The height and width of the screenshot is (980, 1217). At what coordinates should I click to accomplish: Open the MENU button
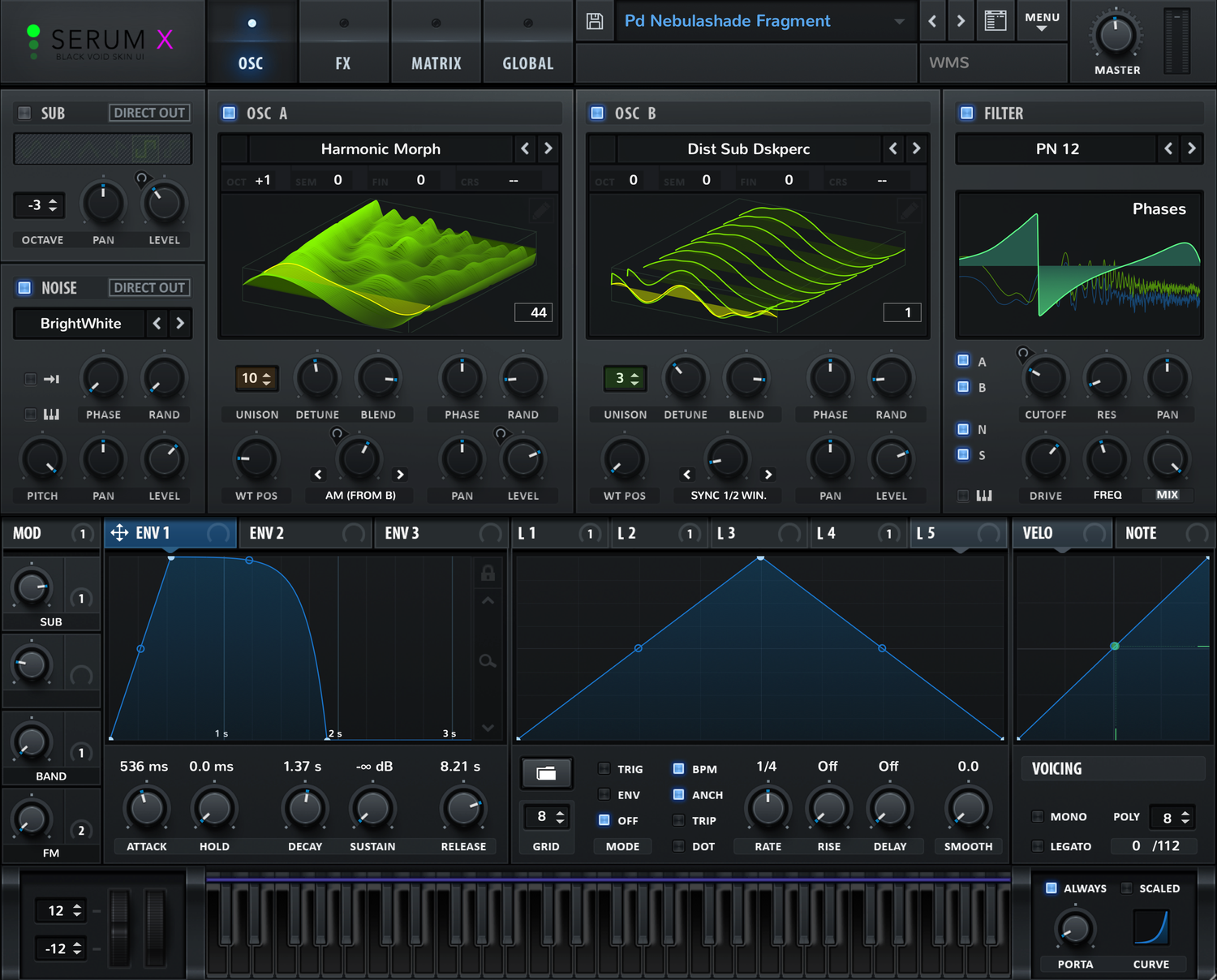coord(1042,21)
